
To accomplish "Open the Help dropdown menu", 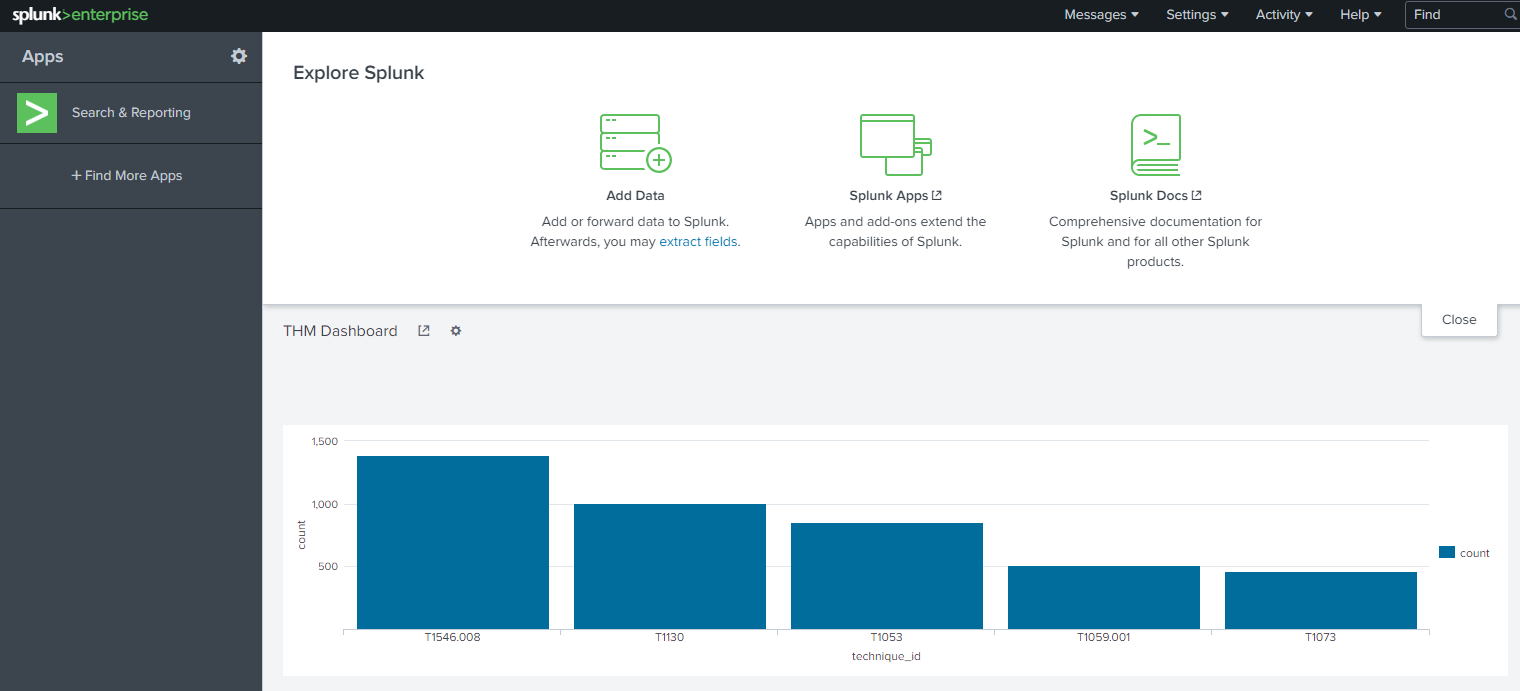I will click(x=1360, y=15).
